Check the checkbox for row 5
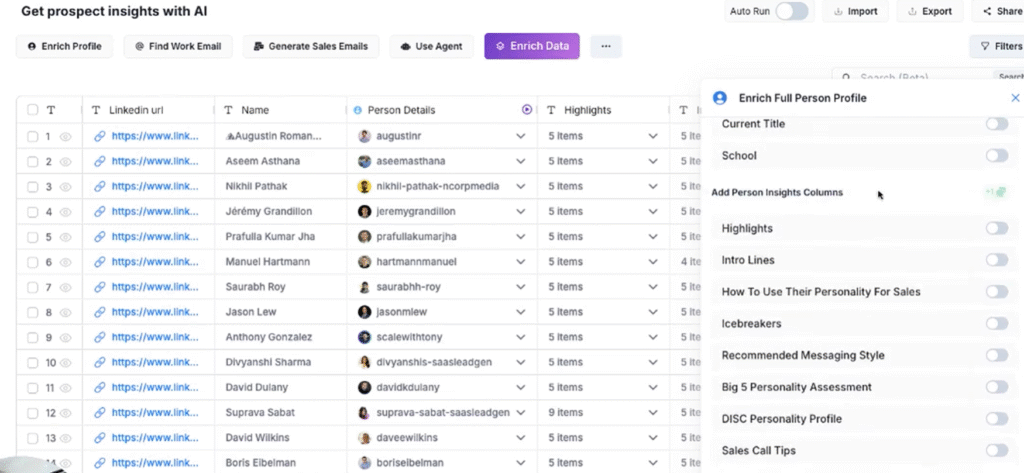 (33, 237)
